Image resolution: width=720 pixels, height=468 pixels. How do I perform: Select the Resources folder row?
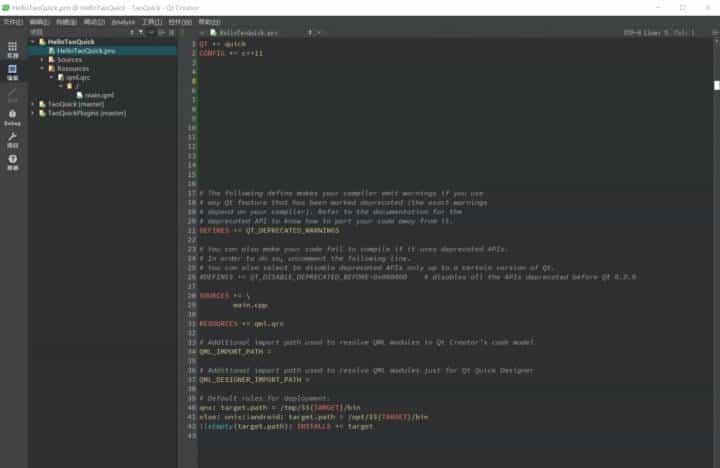tap(102, 68)
